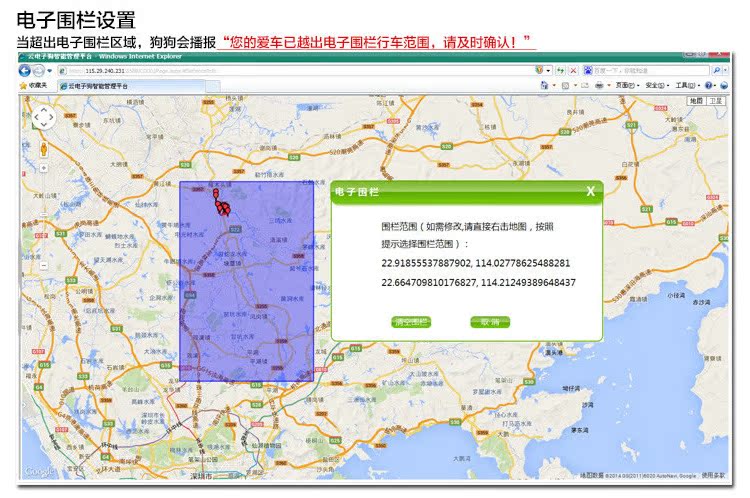This screenshot has width=750, height=498.
Task: Expand the 工具(O) dropdown menu
Action: 686,86
